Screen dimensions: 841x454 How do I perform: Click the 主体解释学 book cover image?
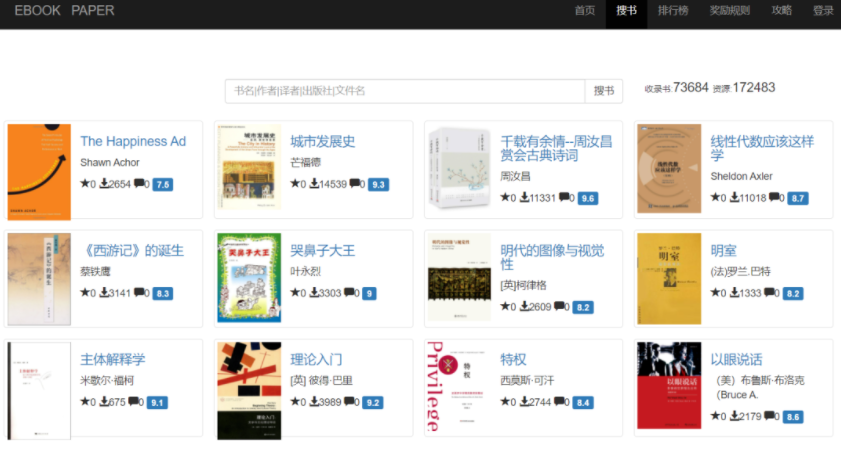click(39, 388)
